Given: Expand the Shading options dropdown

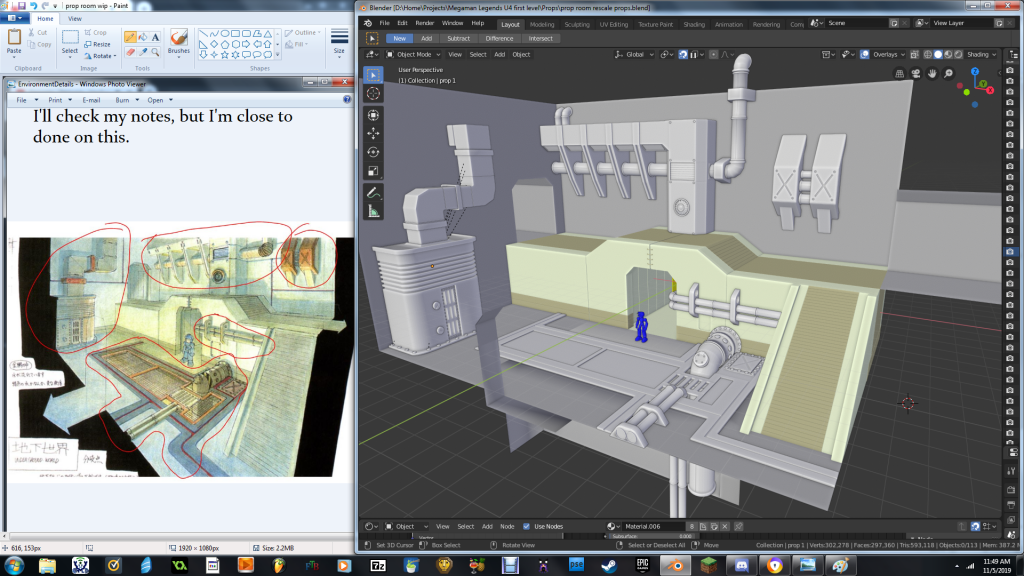Looking at the screenshot, I should 982,55.
